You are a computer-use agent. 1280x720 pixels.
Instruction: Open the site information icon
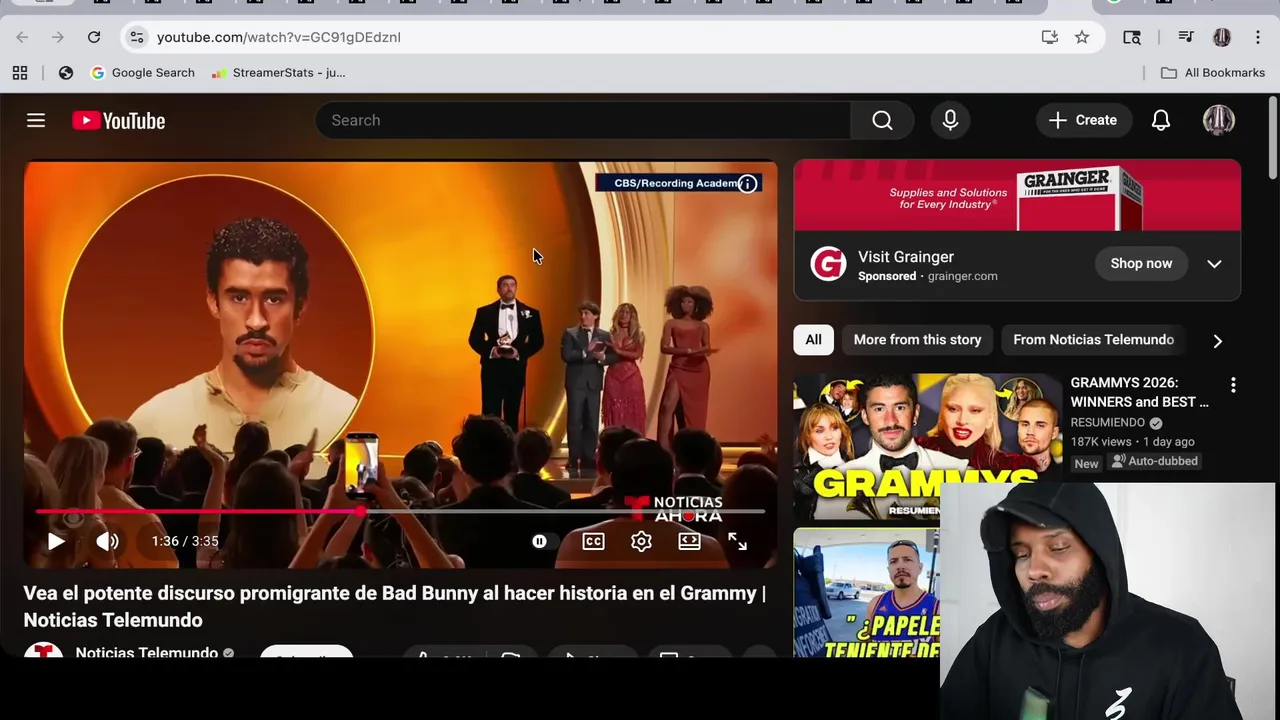pyautogui.click(x=137, y=37)
